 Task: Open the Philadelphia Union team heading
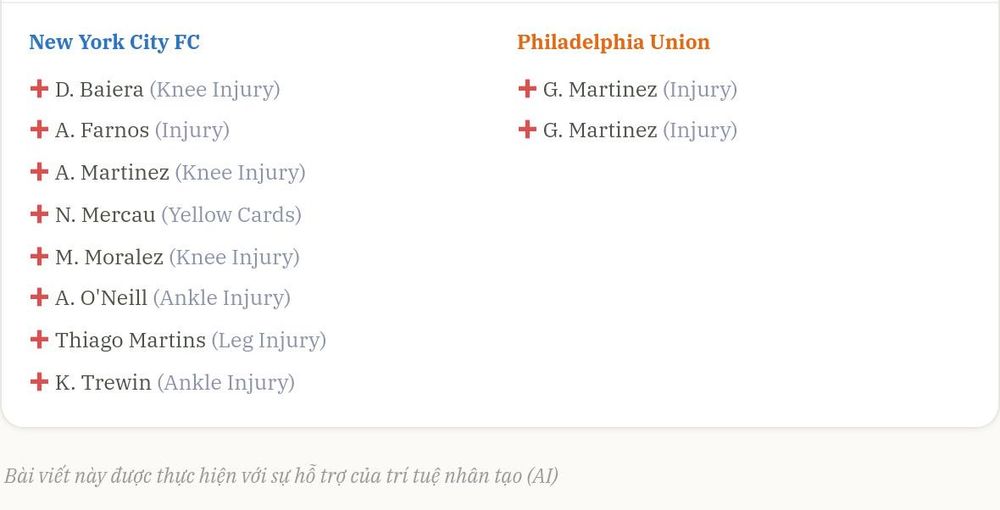[614, 42]
